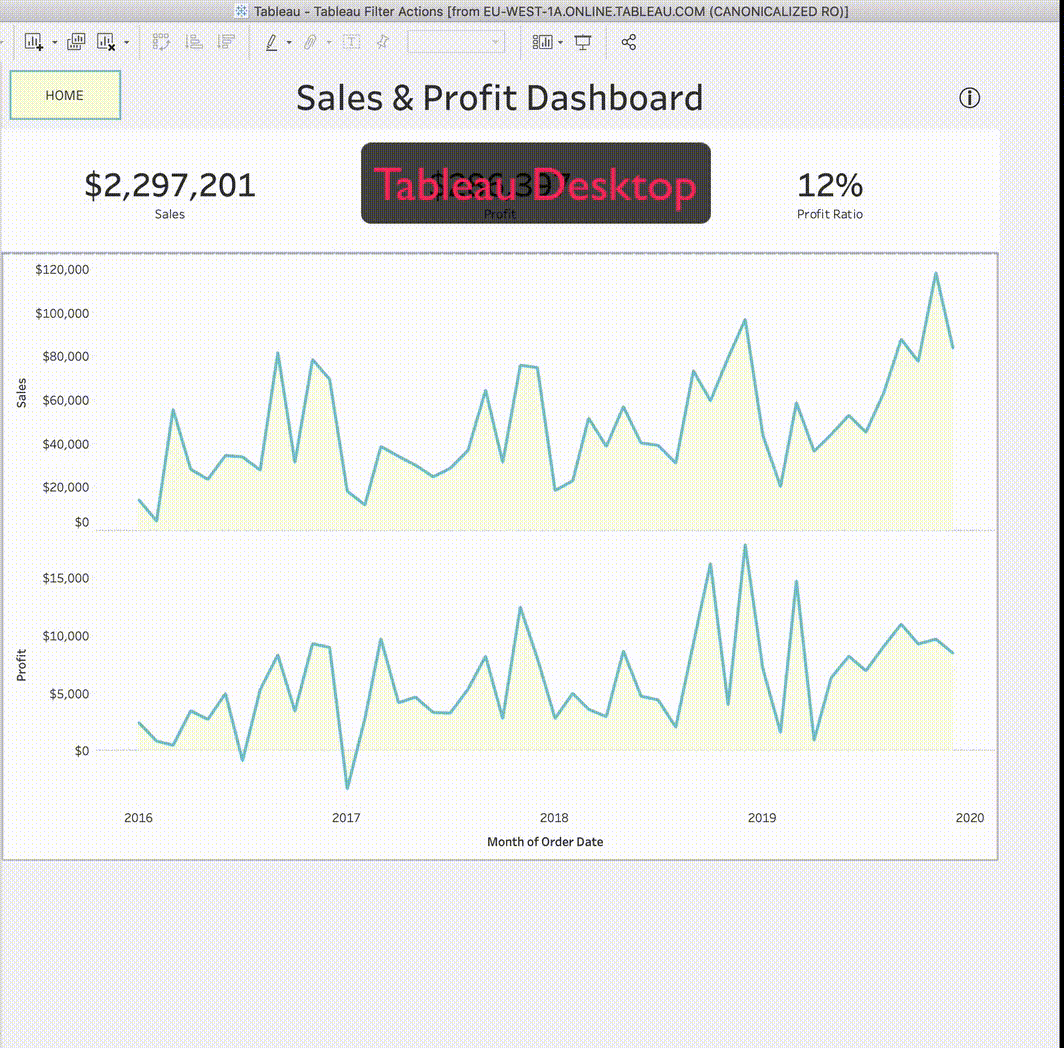The width and height of the screenshot is (1064, 1048).
Task: Click the Swap Rows and Columns icon
Action: tap(161, 42)
